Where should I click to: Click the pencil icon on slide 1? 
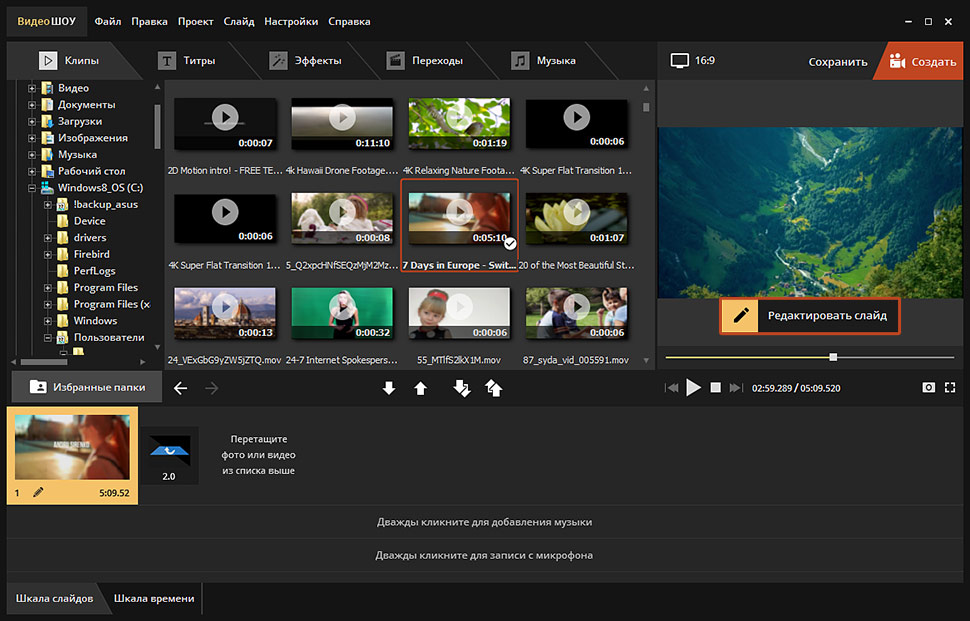[x=38, y=492]
